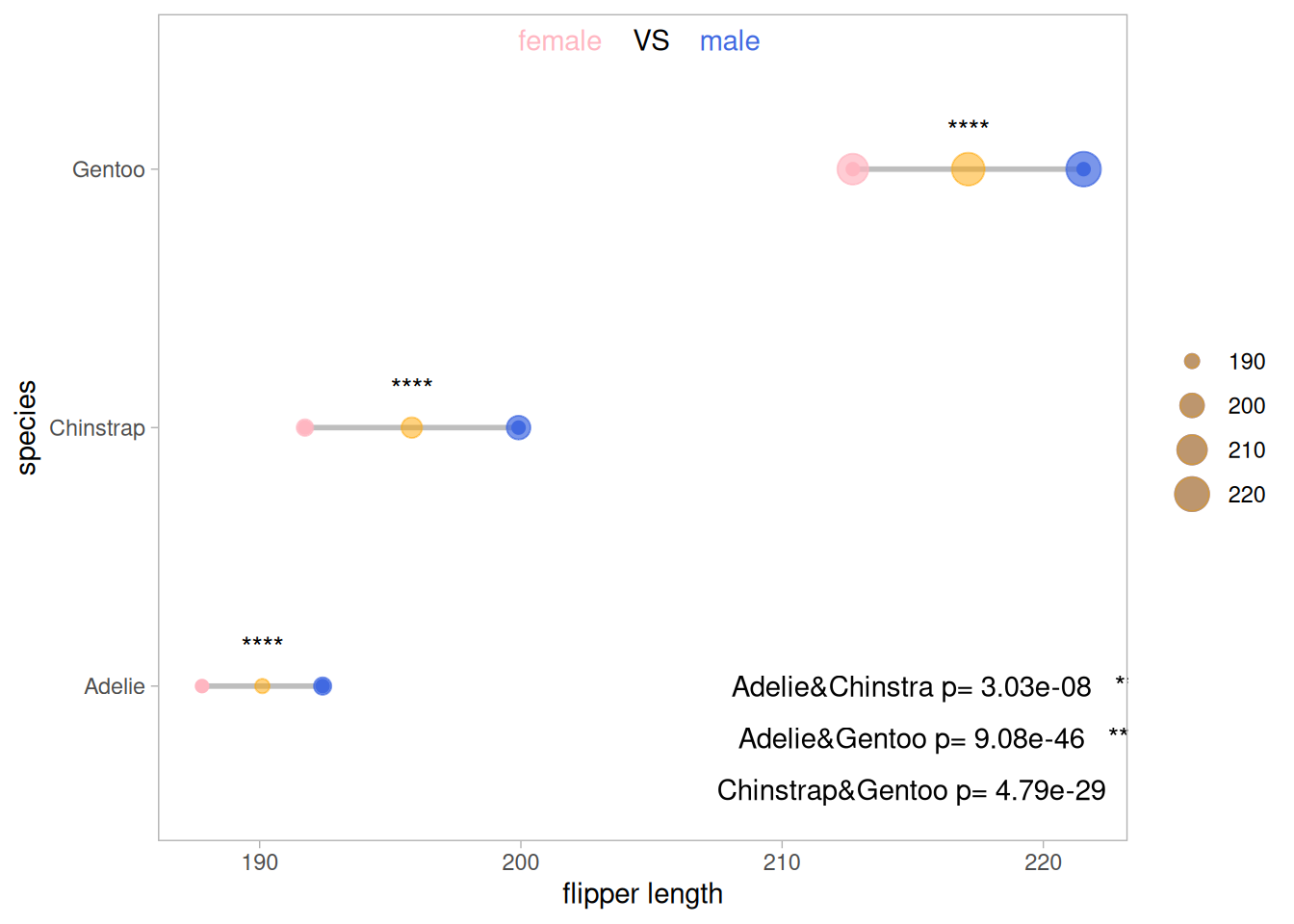The width and height of the screenshot is (1294, 924).
Task: Click the pink female point for Gentoo
Action: coord(852,169)
